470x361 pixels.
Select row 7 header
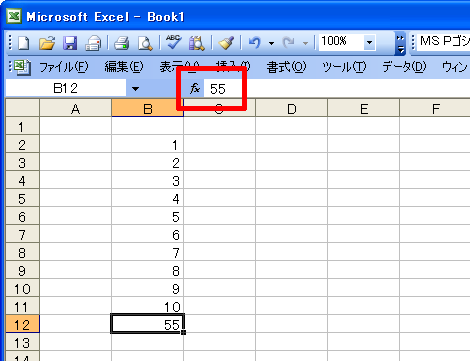[x=22, y=235]
